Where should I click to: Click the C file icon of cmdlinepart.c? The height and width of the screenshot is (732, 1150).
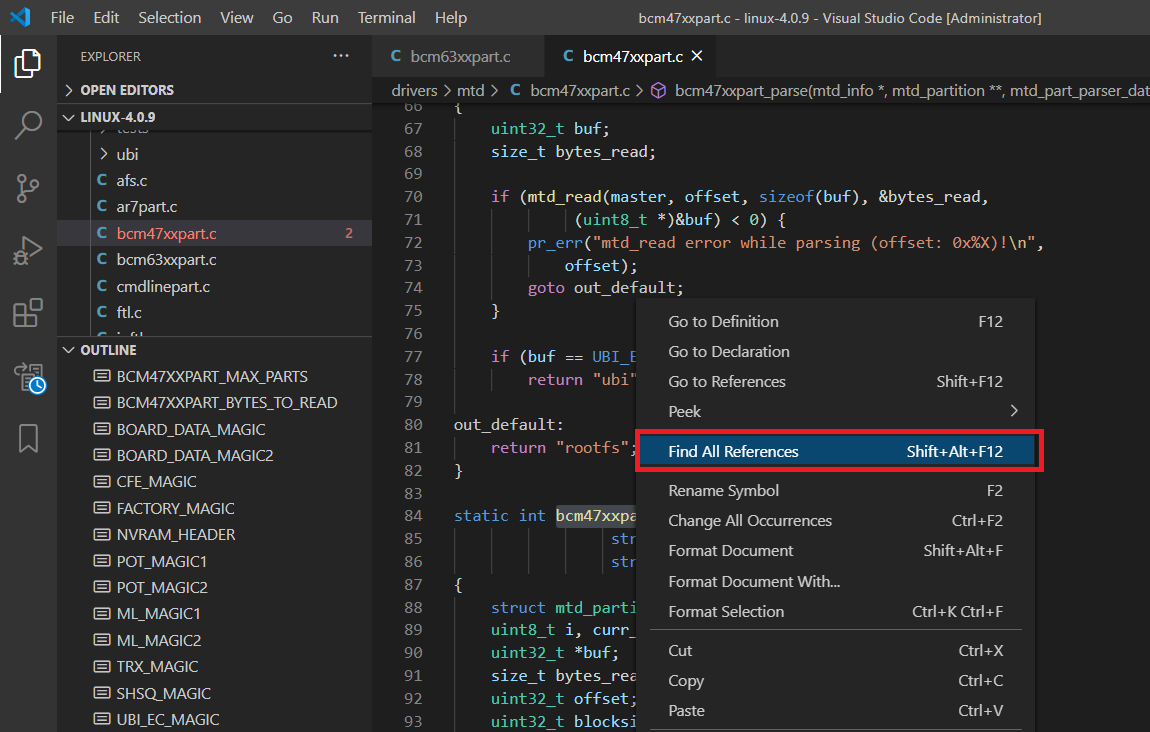[102, 286]
